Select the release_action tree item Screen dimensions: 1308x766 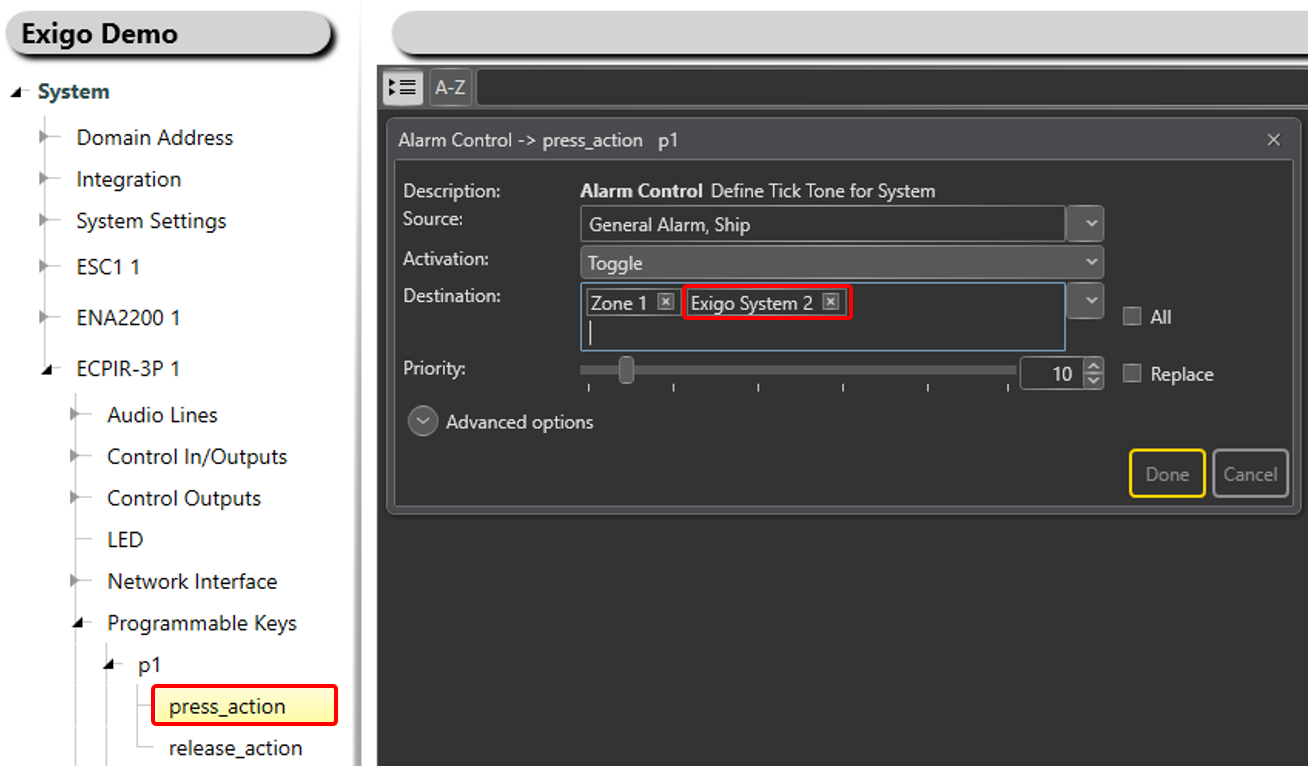[235, 748]
